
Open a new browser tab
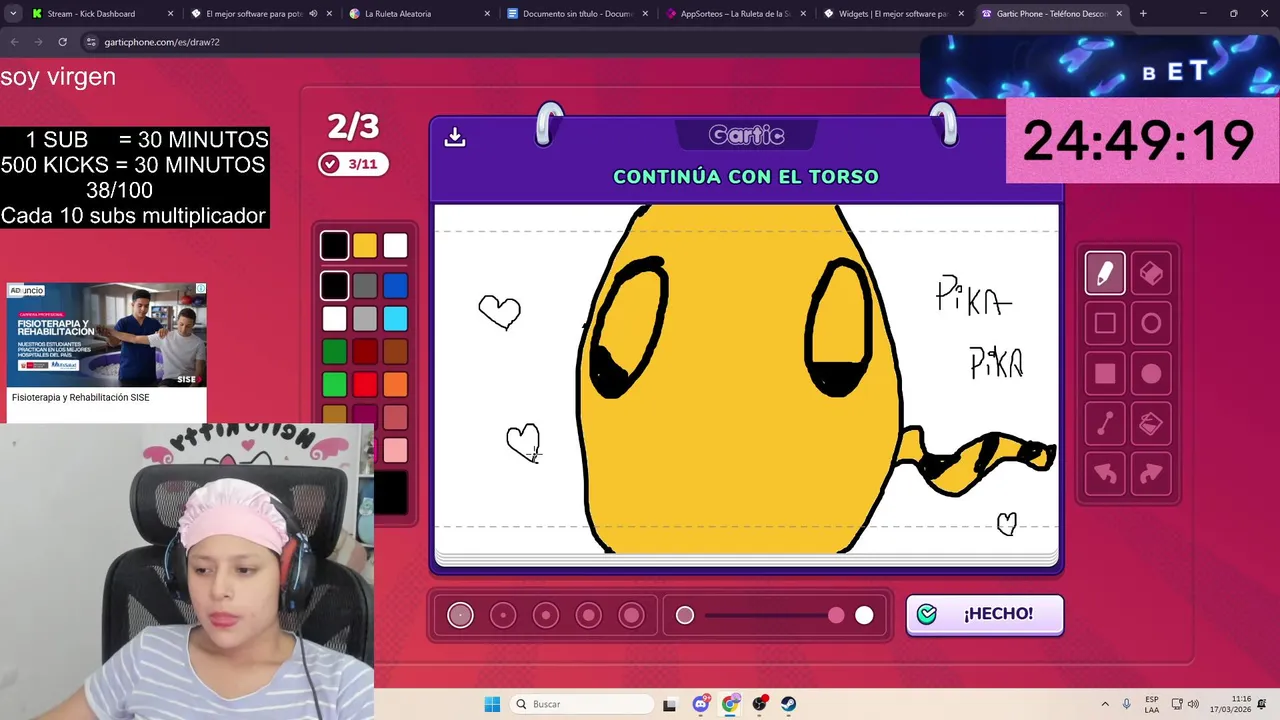pos(1143,14)
